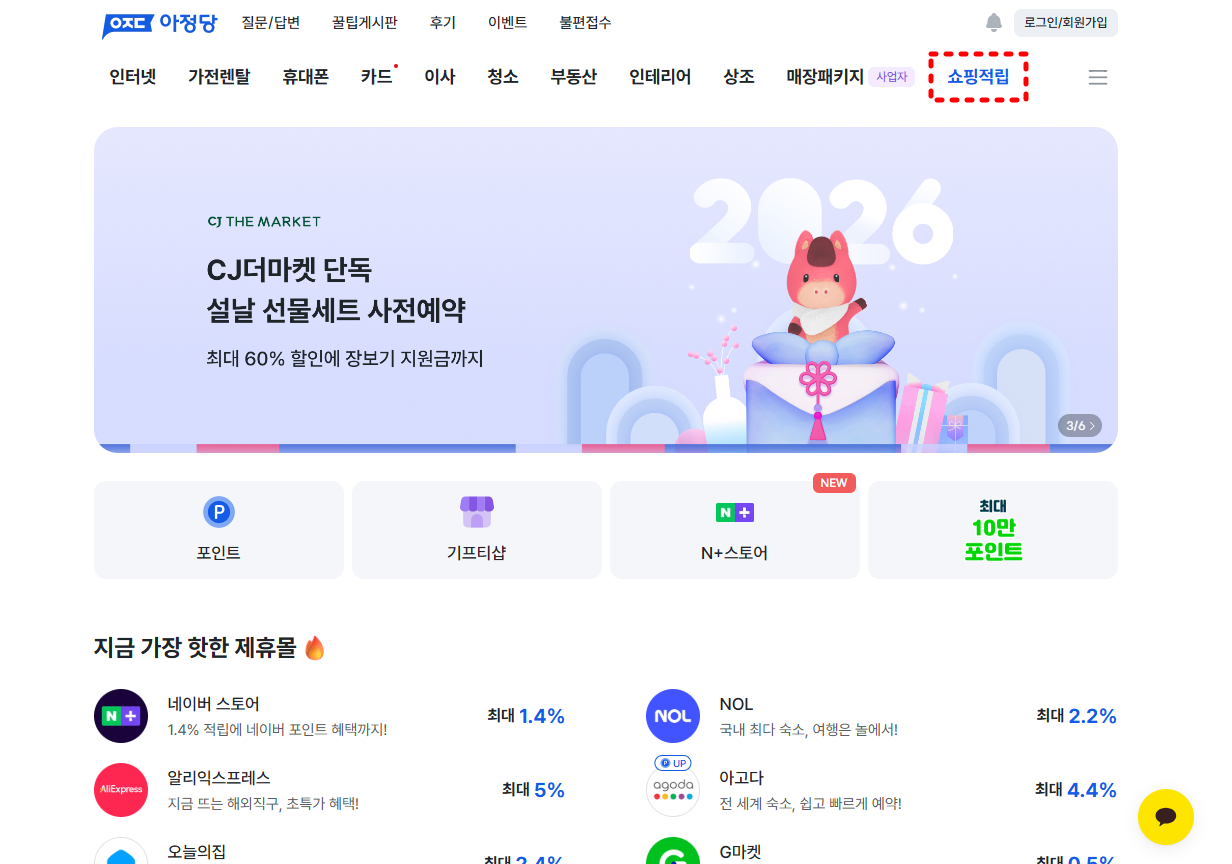
Task: Click the 아정당 logo
Action: tap(159, 23)
